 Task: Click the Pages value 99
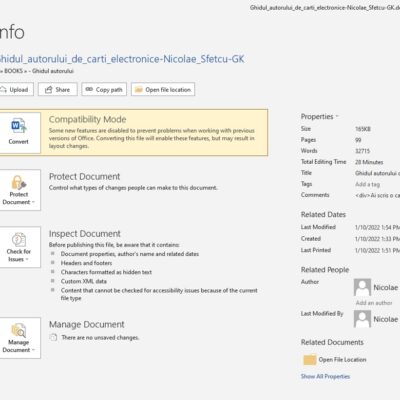358,140
